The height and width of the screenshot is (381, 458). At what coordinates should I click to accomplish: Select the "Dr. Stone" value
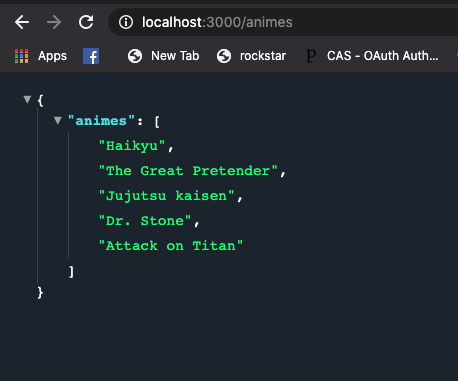point(145,221)
